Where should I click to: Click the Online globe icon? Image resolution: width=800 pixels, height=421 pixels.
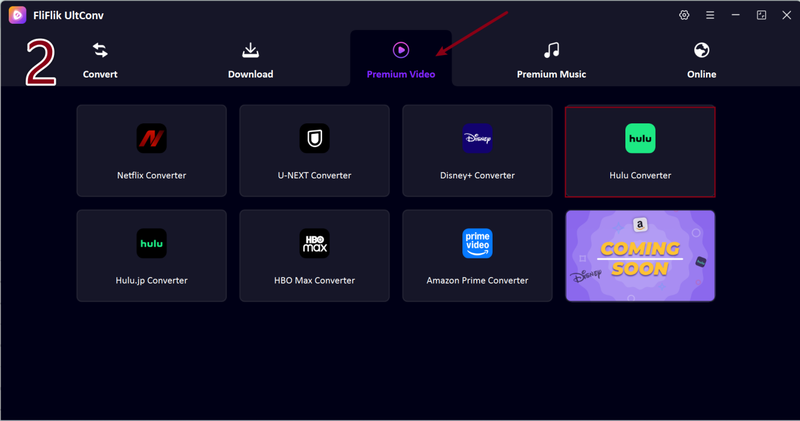point(702,50)
